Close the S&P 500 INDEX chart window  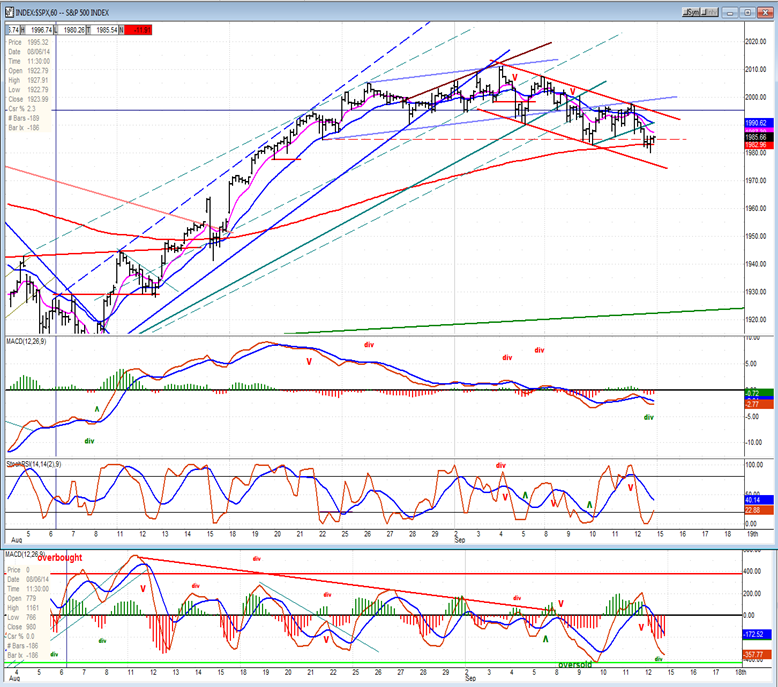[x=765, y=13]
